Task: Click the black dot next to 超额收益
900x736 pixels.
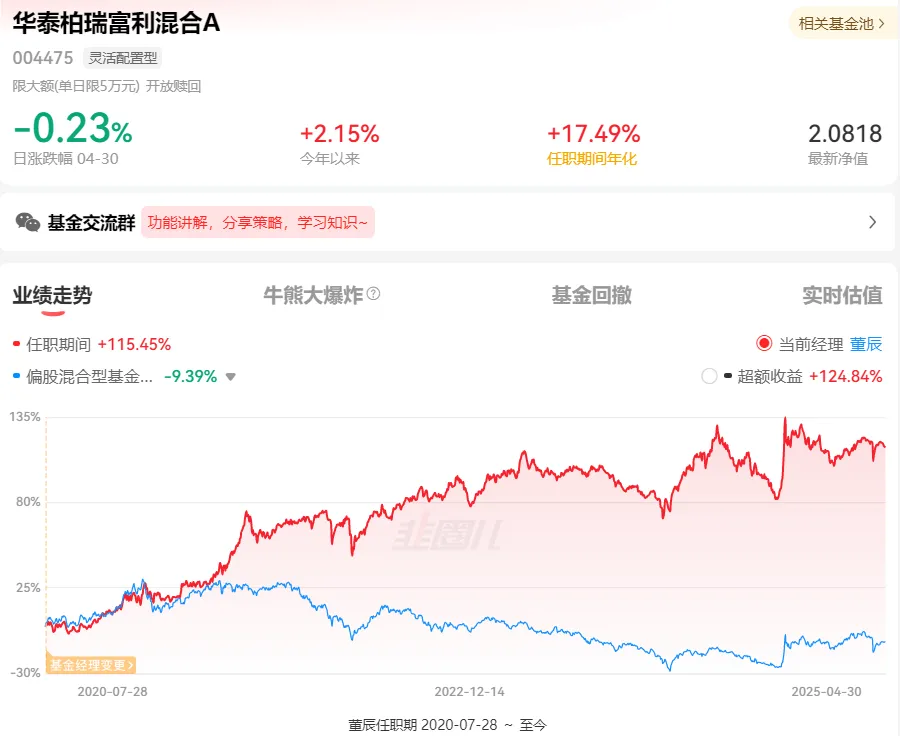Action: click(x=727, y=377)
